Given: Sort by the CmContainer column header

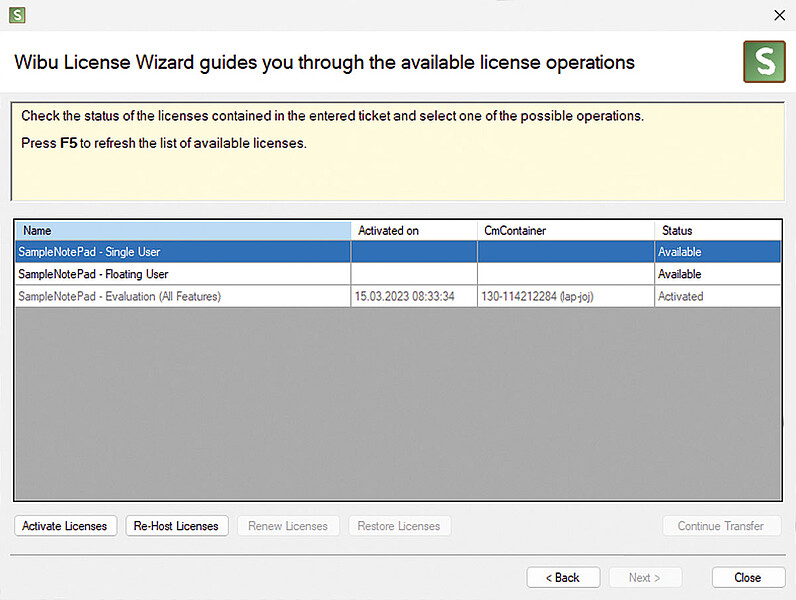Looking at the screenshot, I should [566, 230].
